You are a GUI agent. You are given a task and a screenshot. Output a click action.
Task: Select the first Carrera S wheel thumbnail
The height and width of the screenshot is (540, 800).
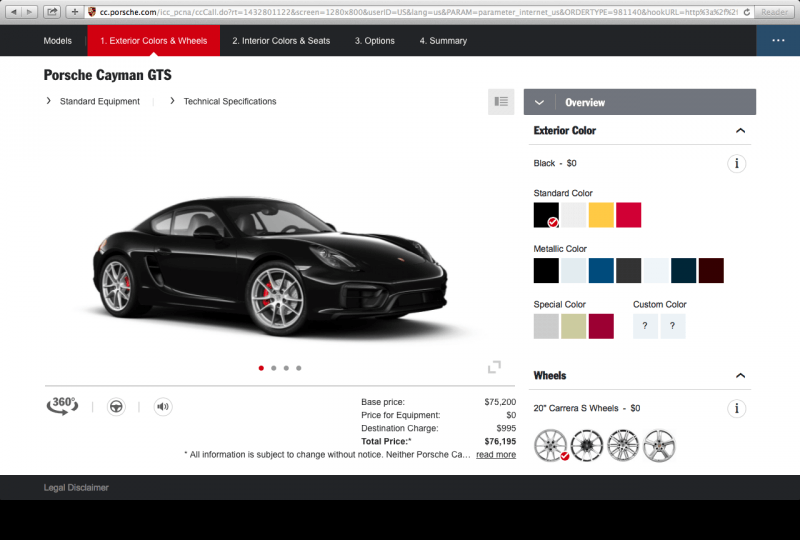coord(551,446)
